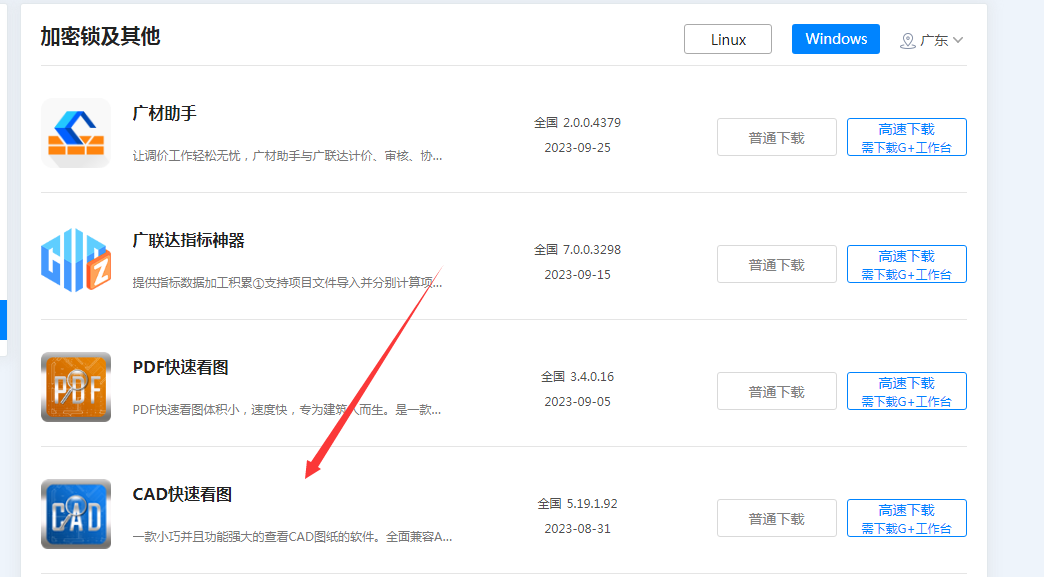Expand the 广东 region dropdown arrow
Viewport: 1044px width, 577px height.
pyautogui.click(x=958, y=40)
